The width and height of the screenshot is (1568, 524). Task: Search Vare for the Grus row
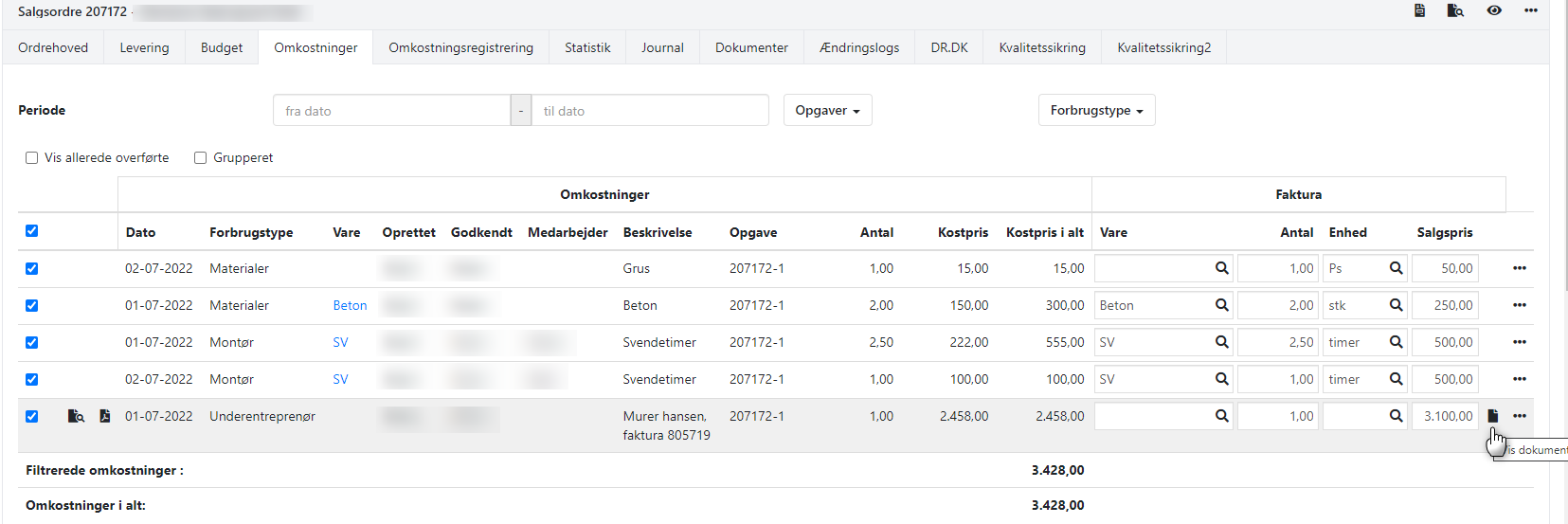1221,268
